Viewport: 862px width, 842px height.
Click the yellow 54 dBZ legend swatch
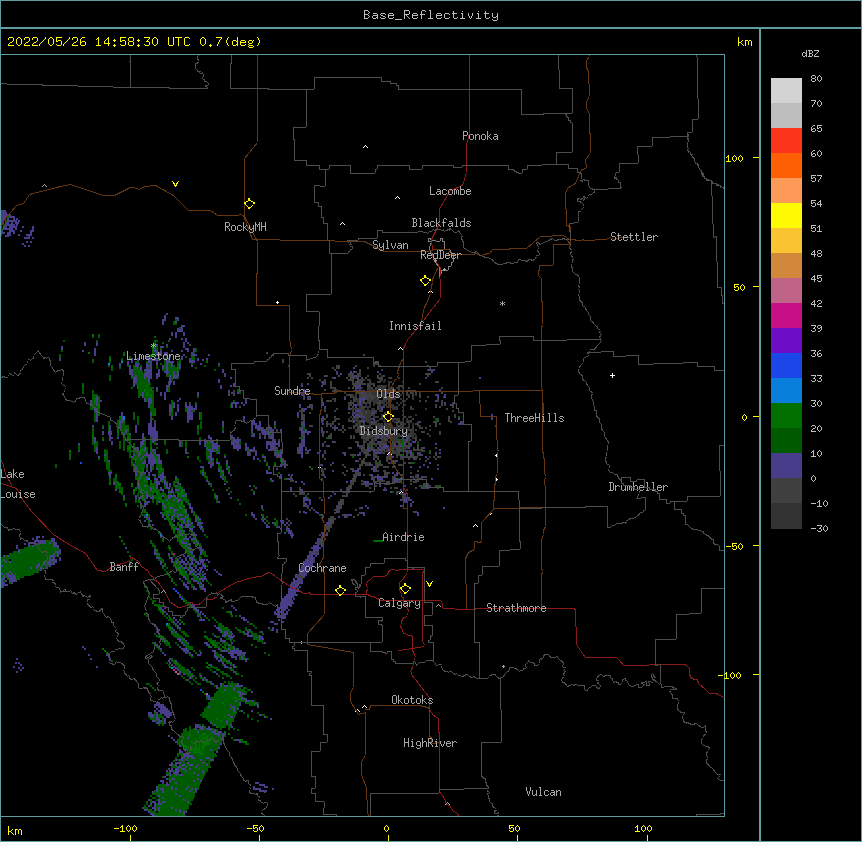(x=786, y=215)
